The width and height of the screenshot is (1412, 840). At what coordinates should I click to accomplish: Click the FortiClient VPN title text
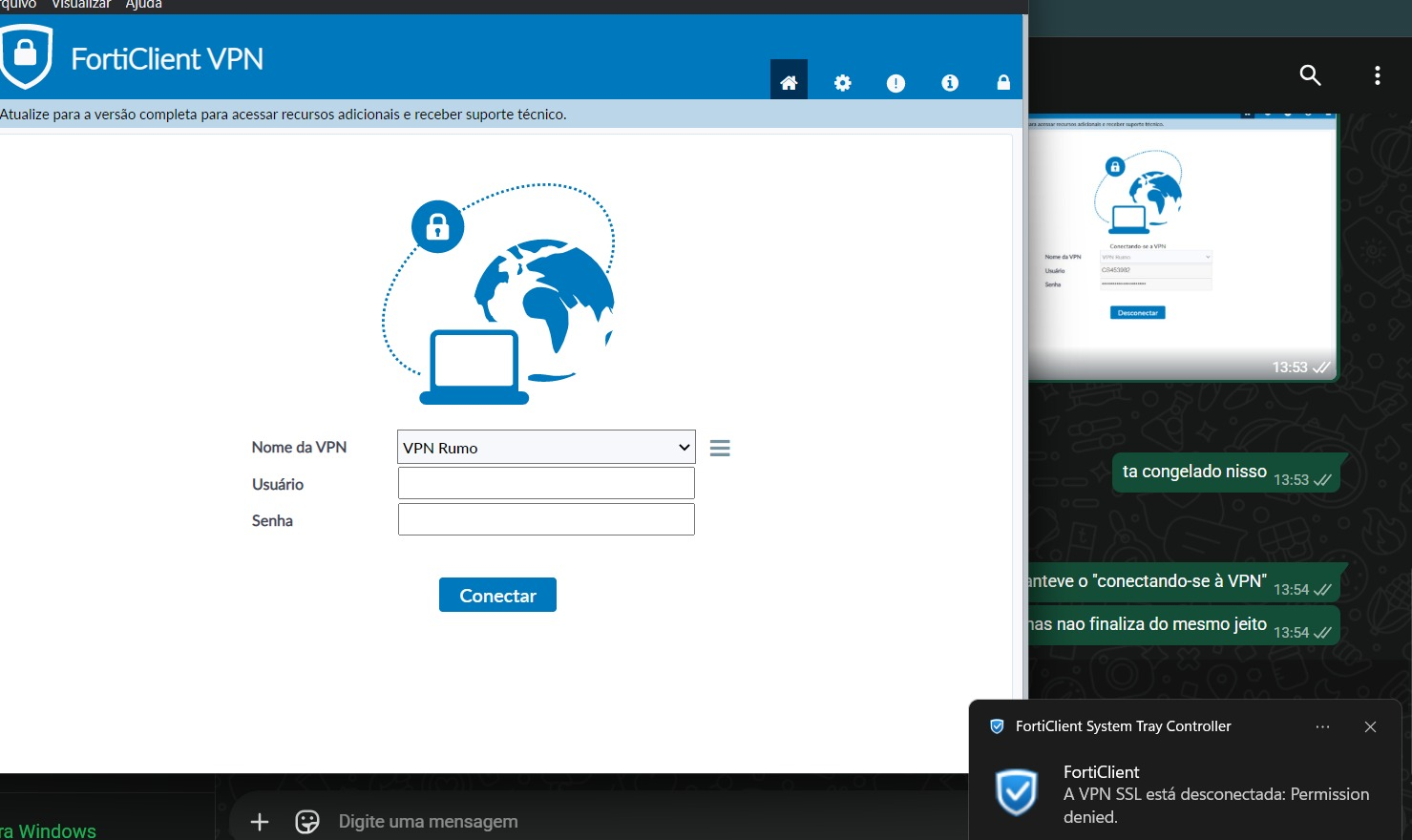click(167, 59)
